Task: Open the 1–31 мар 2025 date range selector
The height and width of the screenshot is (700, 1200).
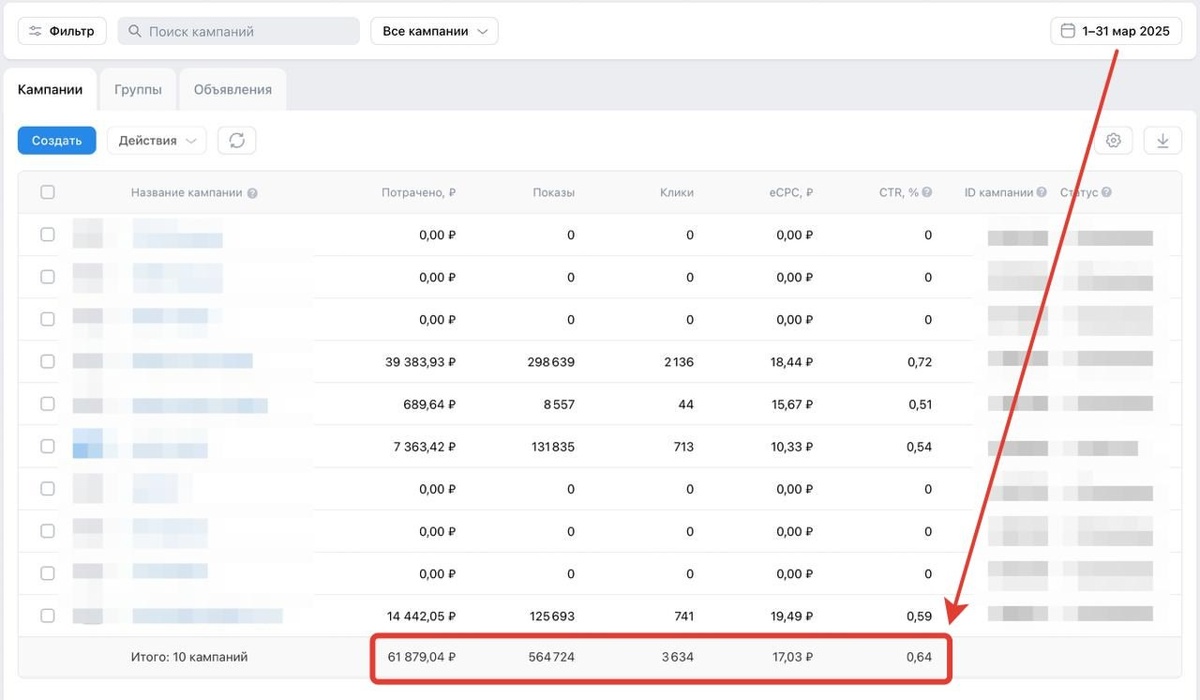Action: coord(1116,31)
